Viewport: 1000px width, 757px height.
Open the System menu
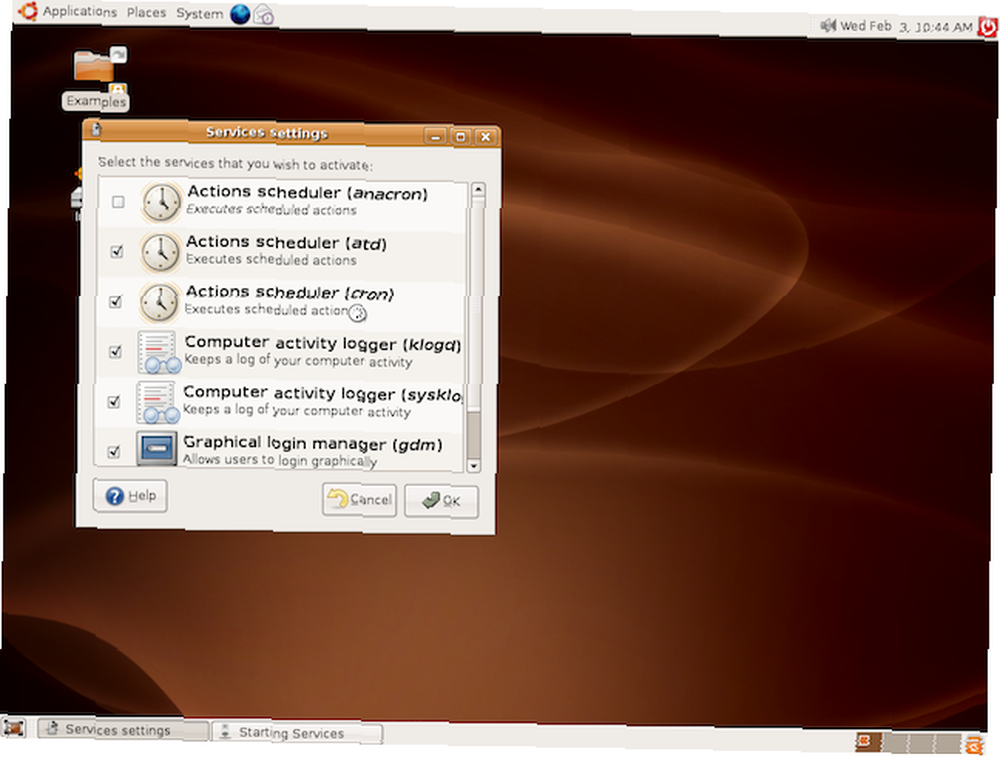click(199, 13)
